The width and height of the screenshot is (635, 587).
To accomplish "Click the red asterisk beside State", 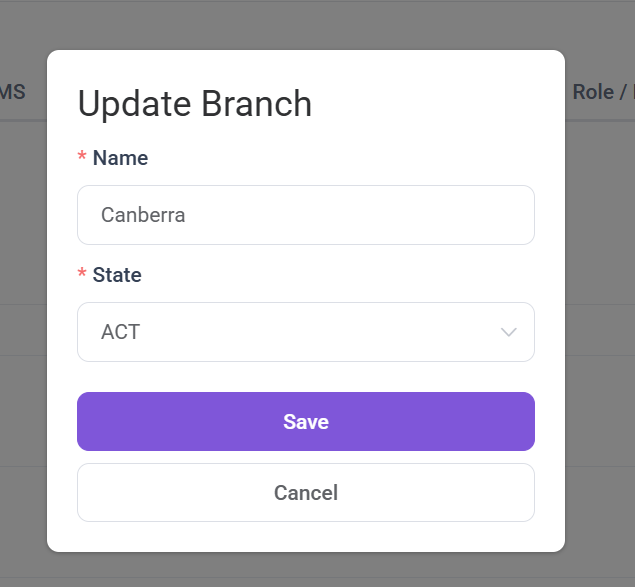I will pyautogui.click(x=82, y=275).
